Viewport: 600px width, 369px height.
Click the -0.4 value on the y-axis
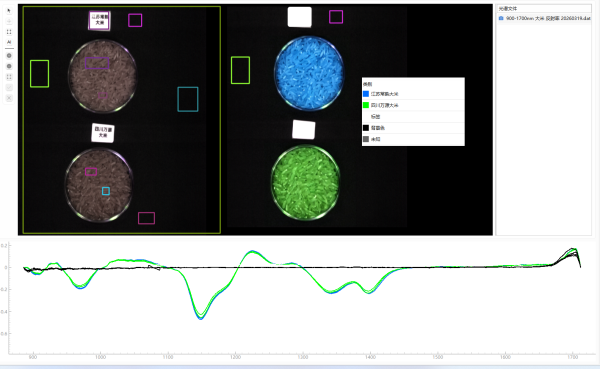pos(3,312)
